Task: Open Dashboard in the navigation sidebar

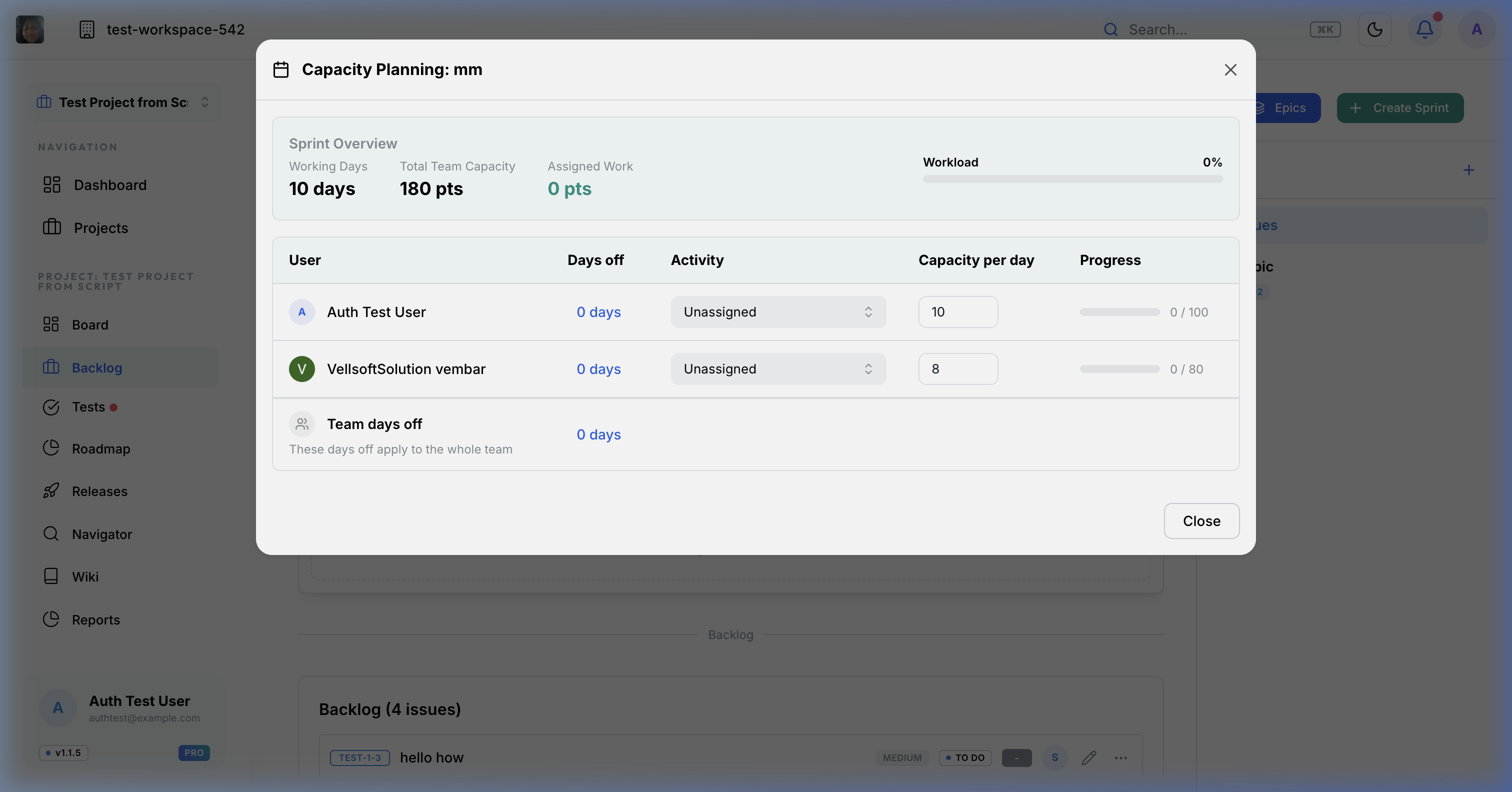Action: (120, 185)
